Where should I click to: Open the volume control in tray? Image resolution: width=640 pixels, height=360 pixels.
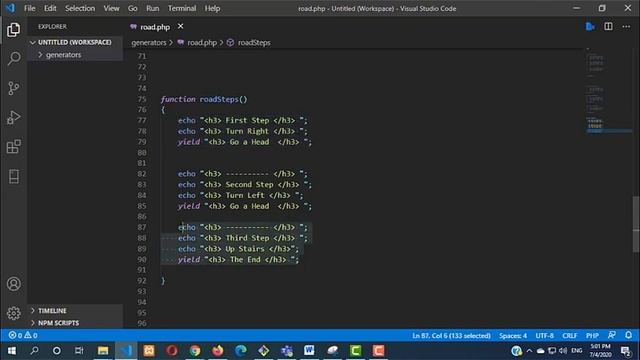tap(563, 351)
